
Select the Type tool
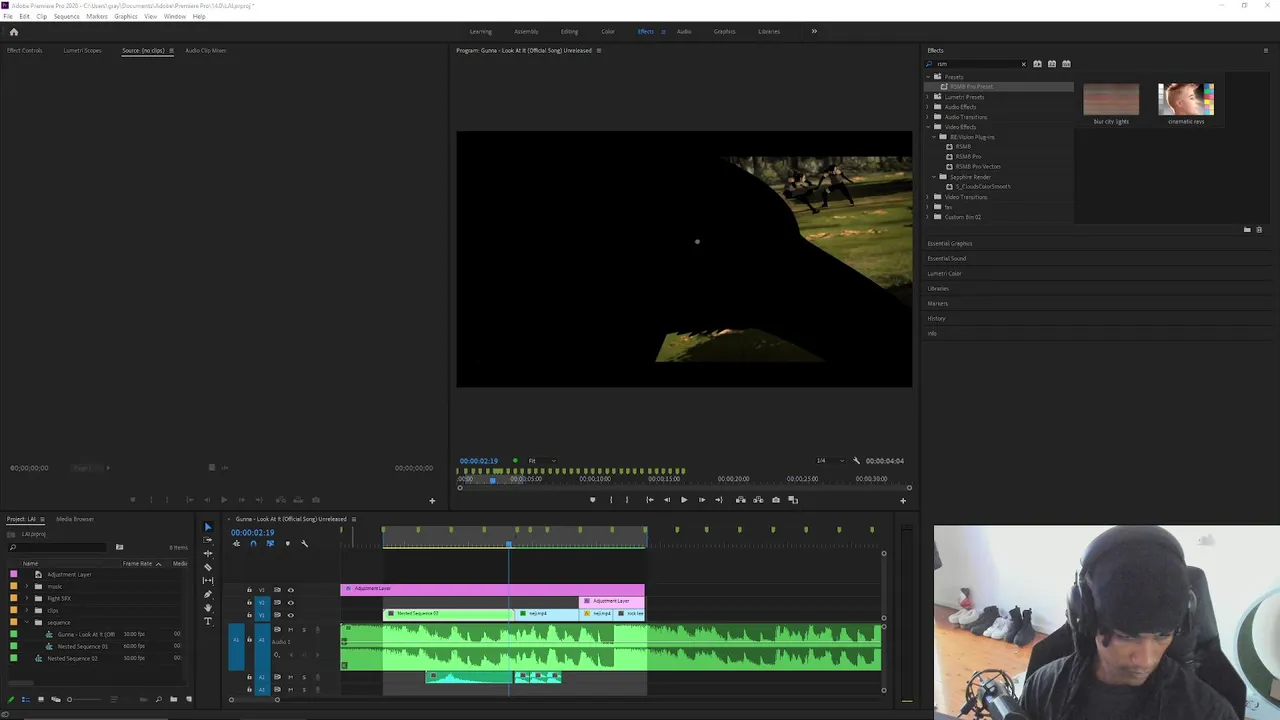(x=208, y=621)
